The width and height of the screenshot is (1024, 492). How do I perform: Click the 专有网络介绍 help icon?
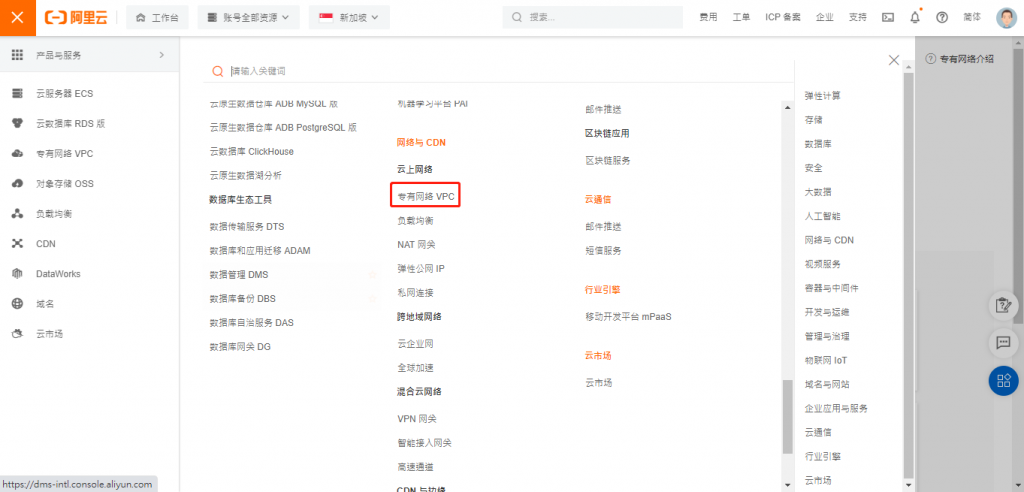point(931,59)
